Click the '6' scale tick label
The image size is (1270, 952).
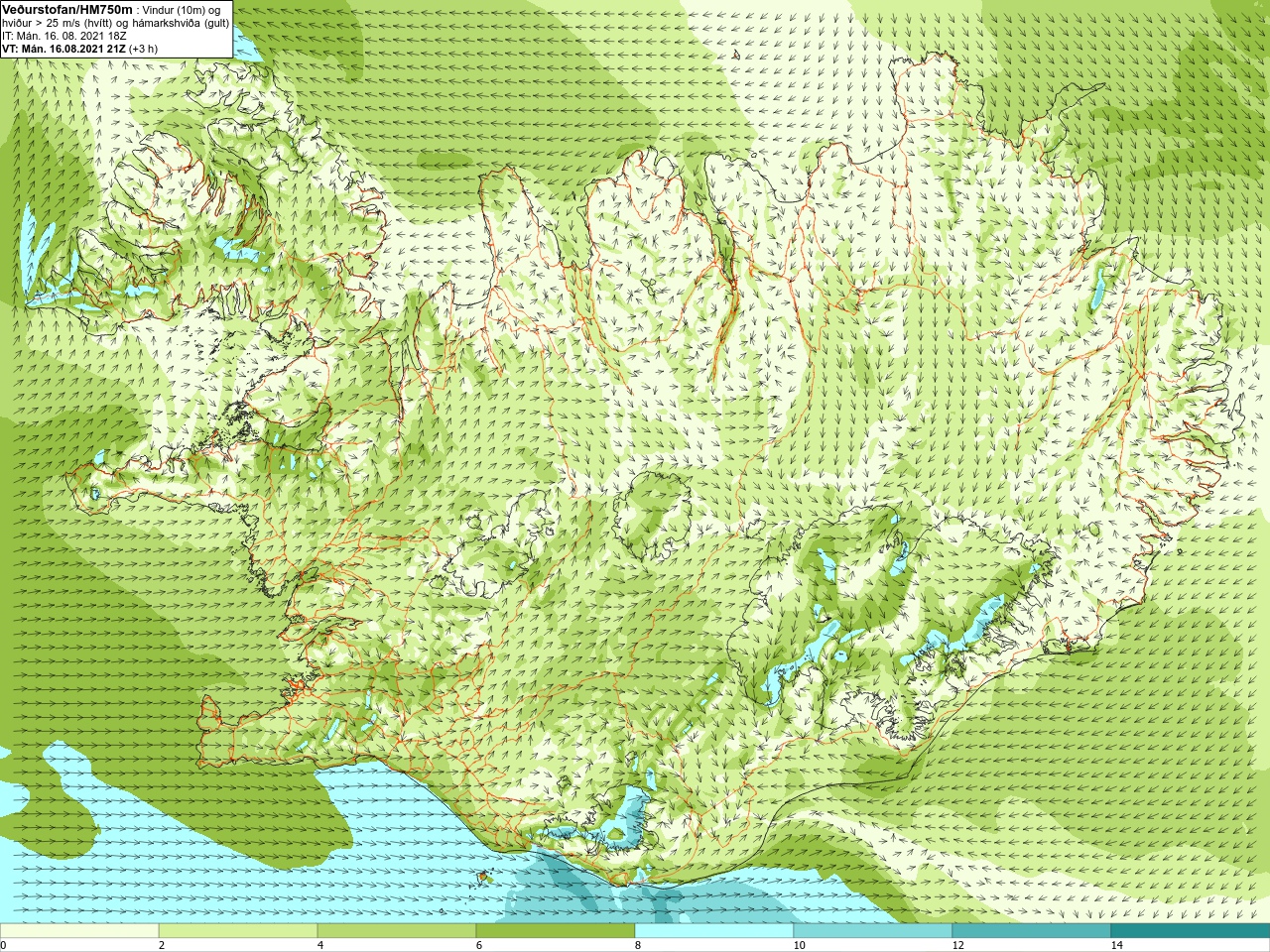pos(479,945)
